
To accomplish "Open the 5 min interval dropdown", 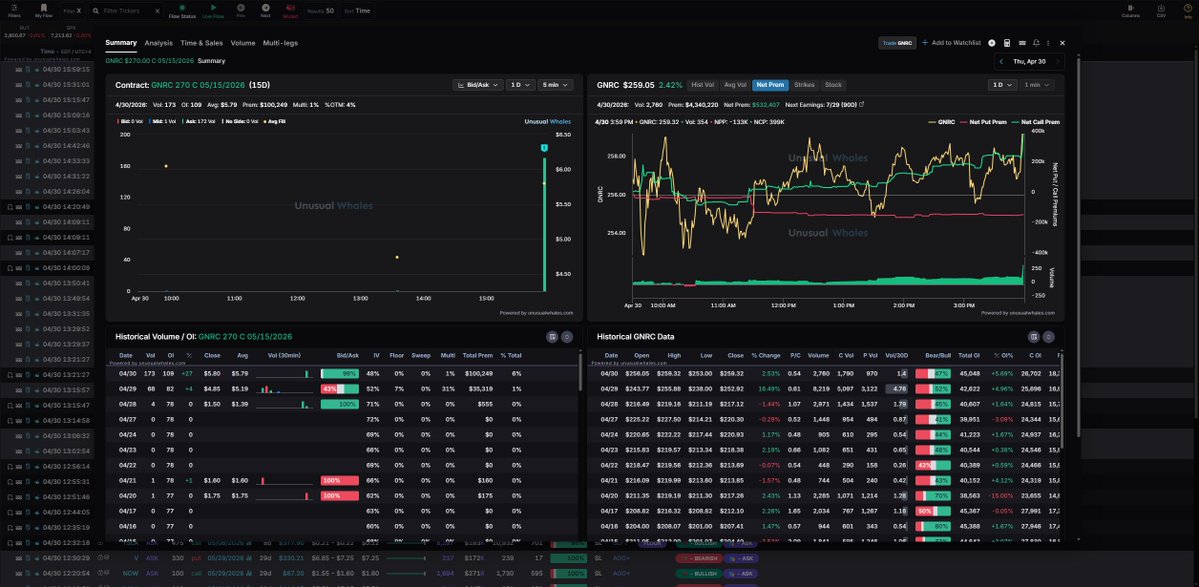I will pos(555,85).
